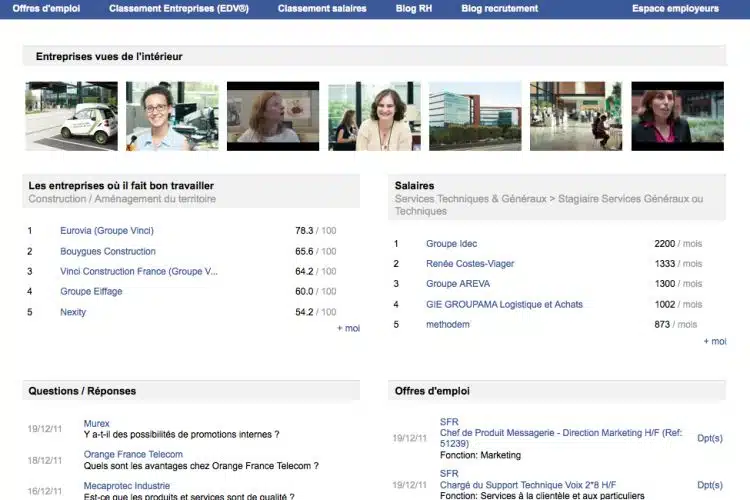Go to Espace employeurs

[675, 9]
